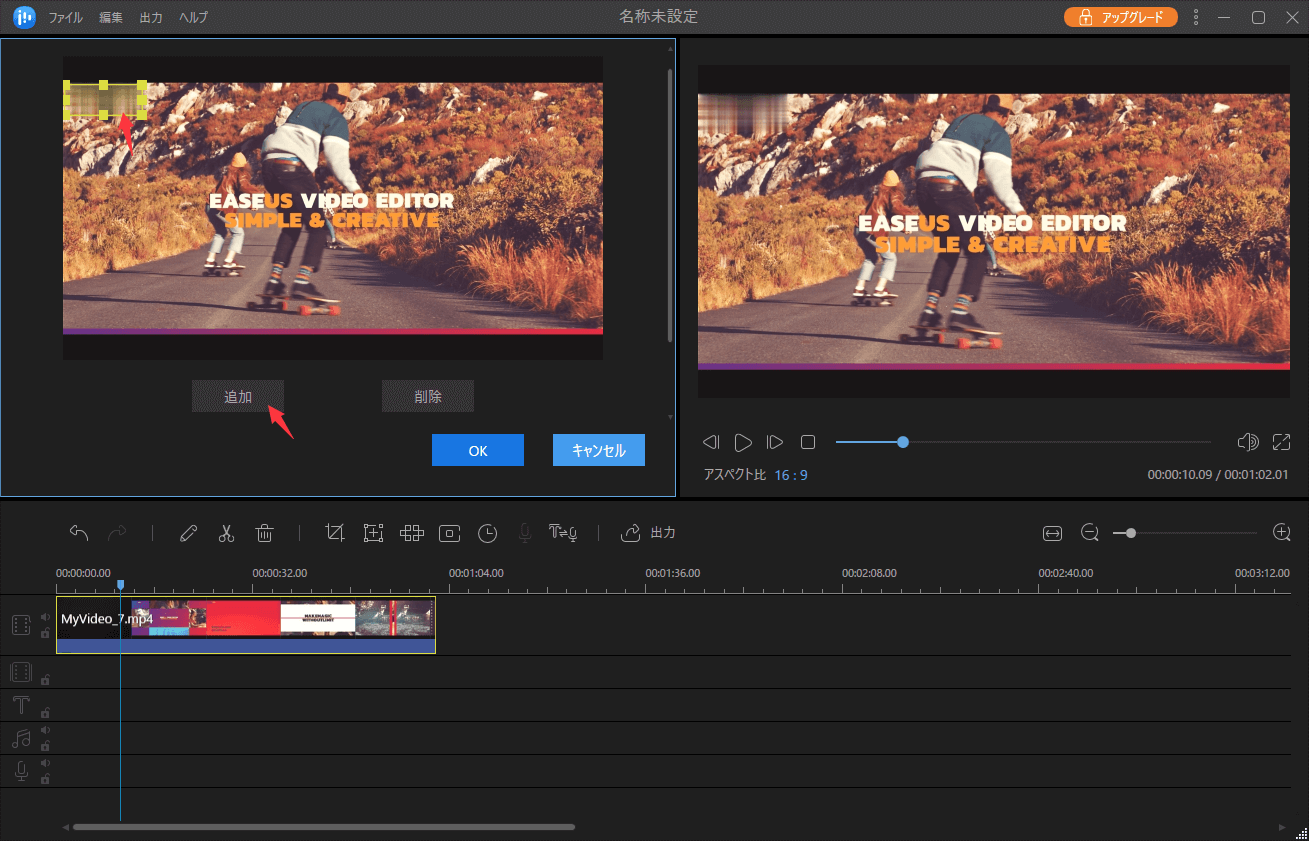
Task: Open the three-dot more options menu
Action: [x=1196, y=17]
